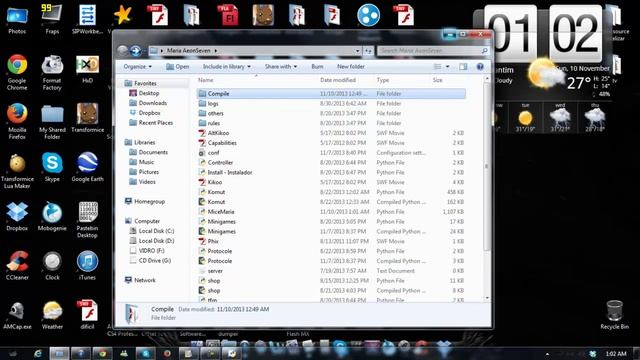The image size is (640, 360).
Task: Click the Explorer back navigation arrow
Action: [122, 51]
